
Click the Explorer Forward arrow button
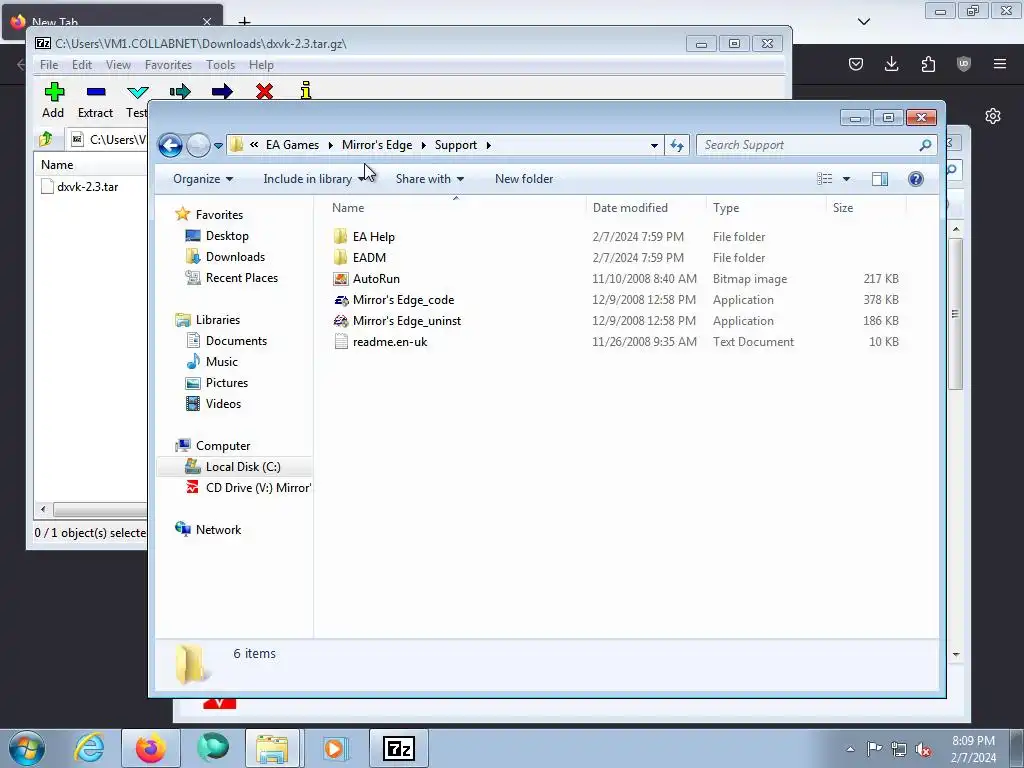pos(198,145)
